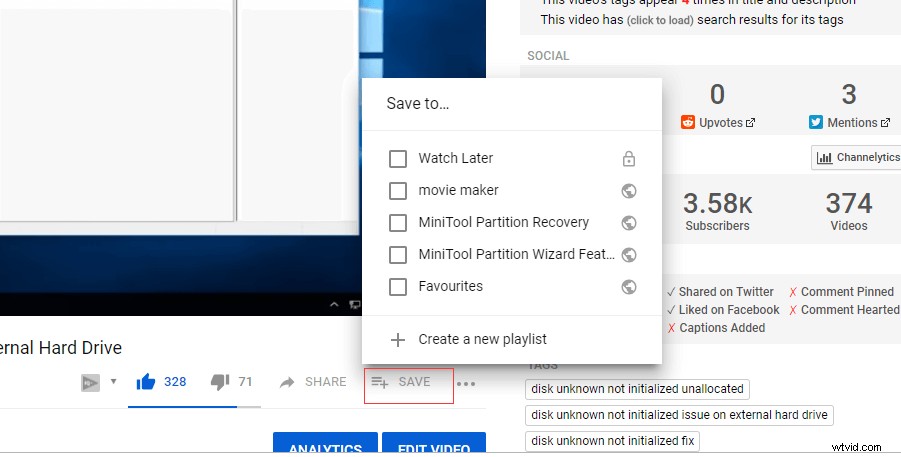Open the ANALYTICS button
This screenshot has width=901, height=457.
[x=325, y=444]
